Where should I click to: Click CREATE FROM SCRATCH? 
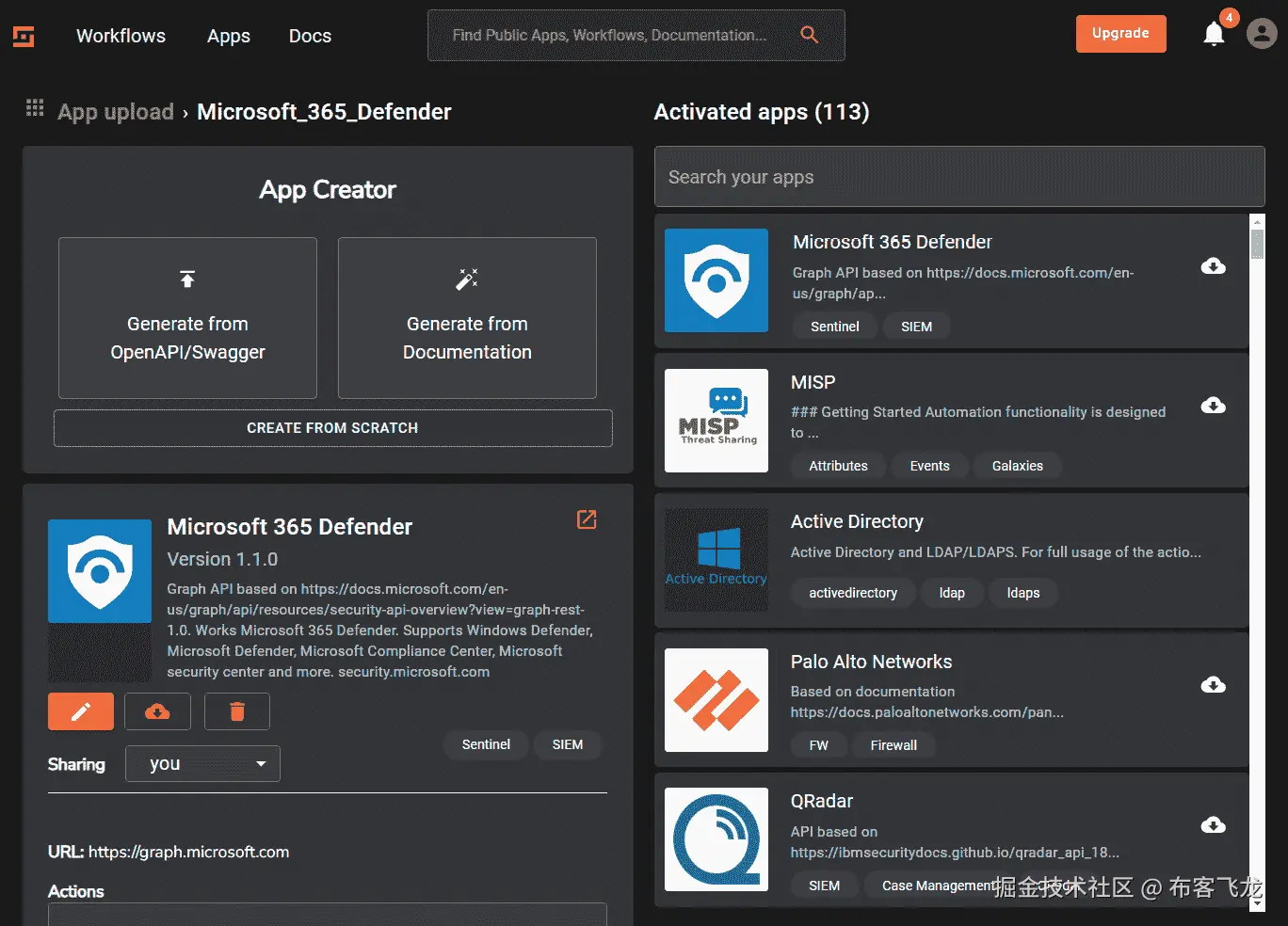point(332,428)
